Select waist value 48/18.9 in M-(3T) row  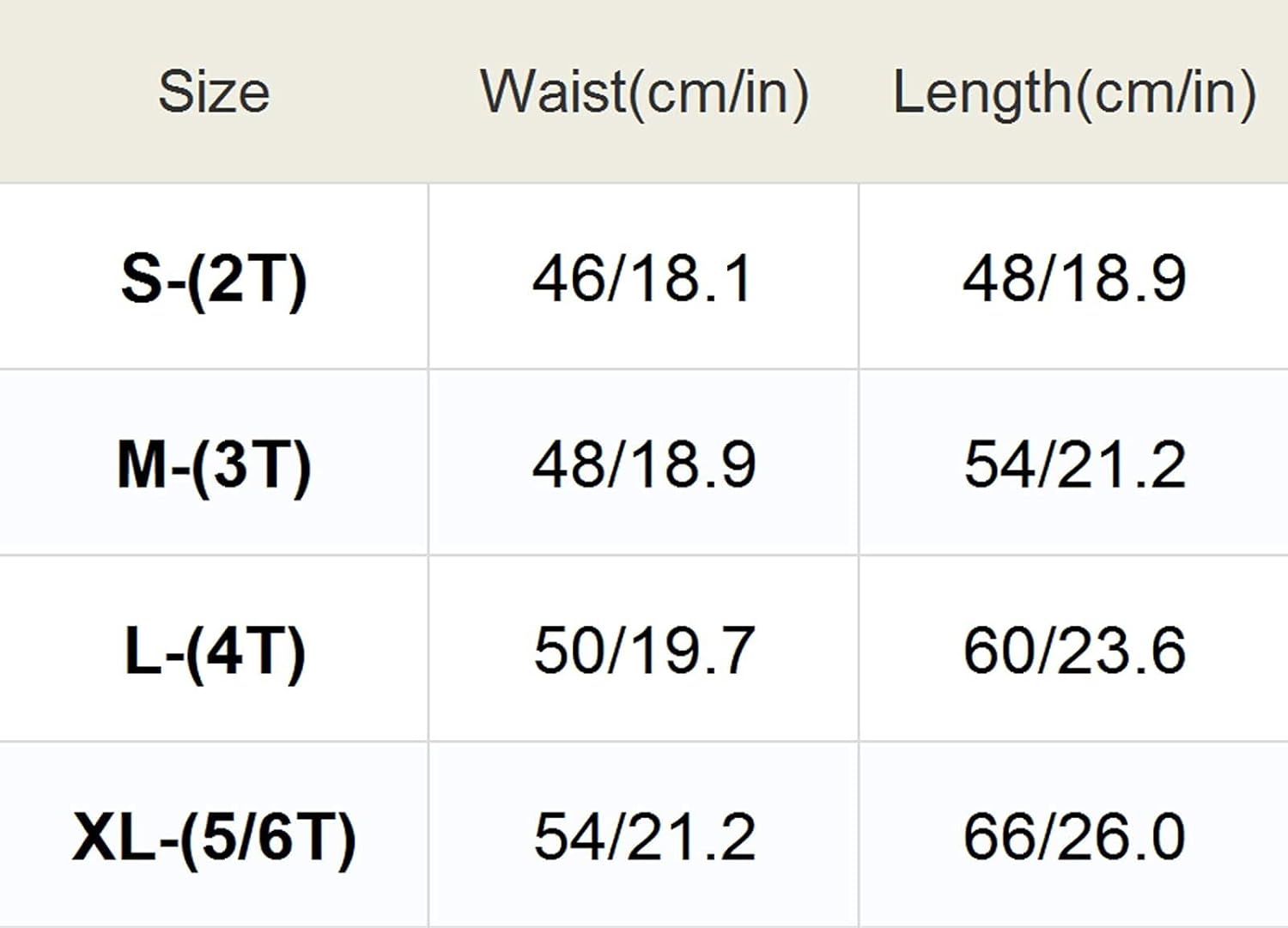pos(644,464)
